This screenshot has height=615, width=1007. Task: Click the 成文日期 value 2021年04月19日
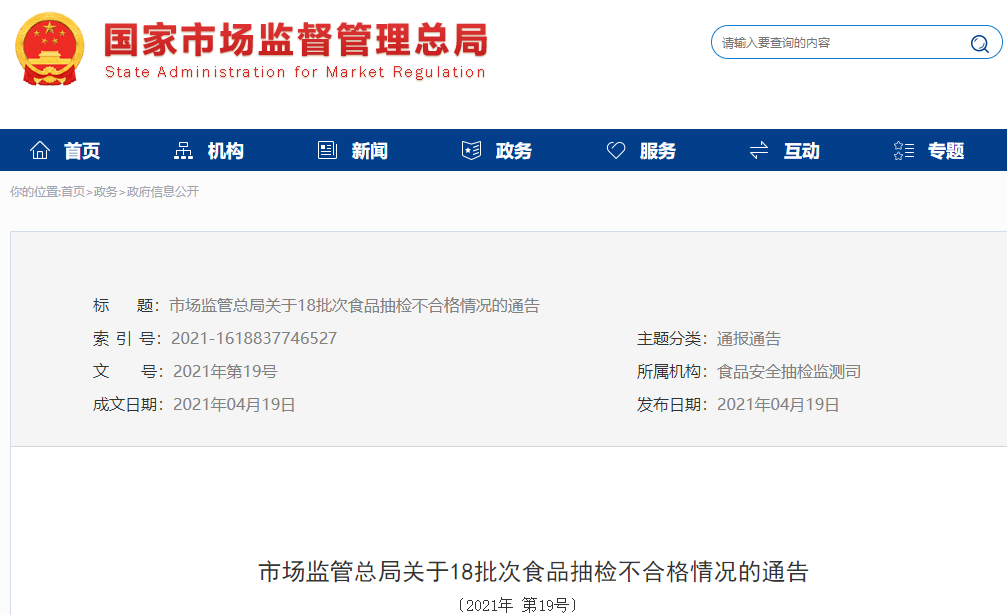point(234,404)
